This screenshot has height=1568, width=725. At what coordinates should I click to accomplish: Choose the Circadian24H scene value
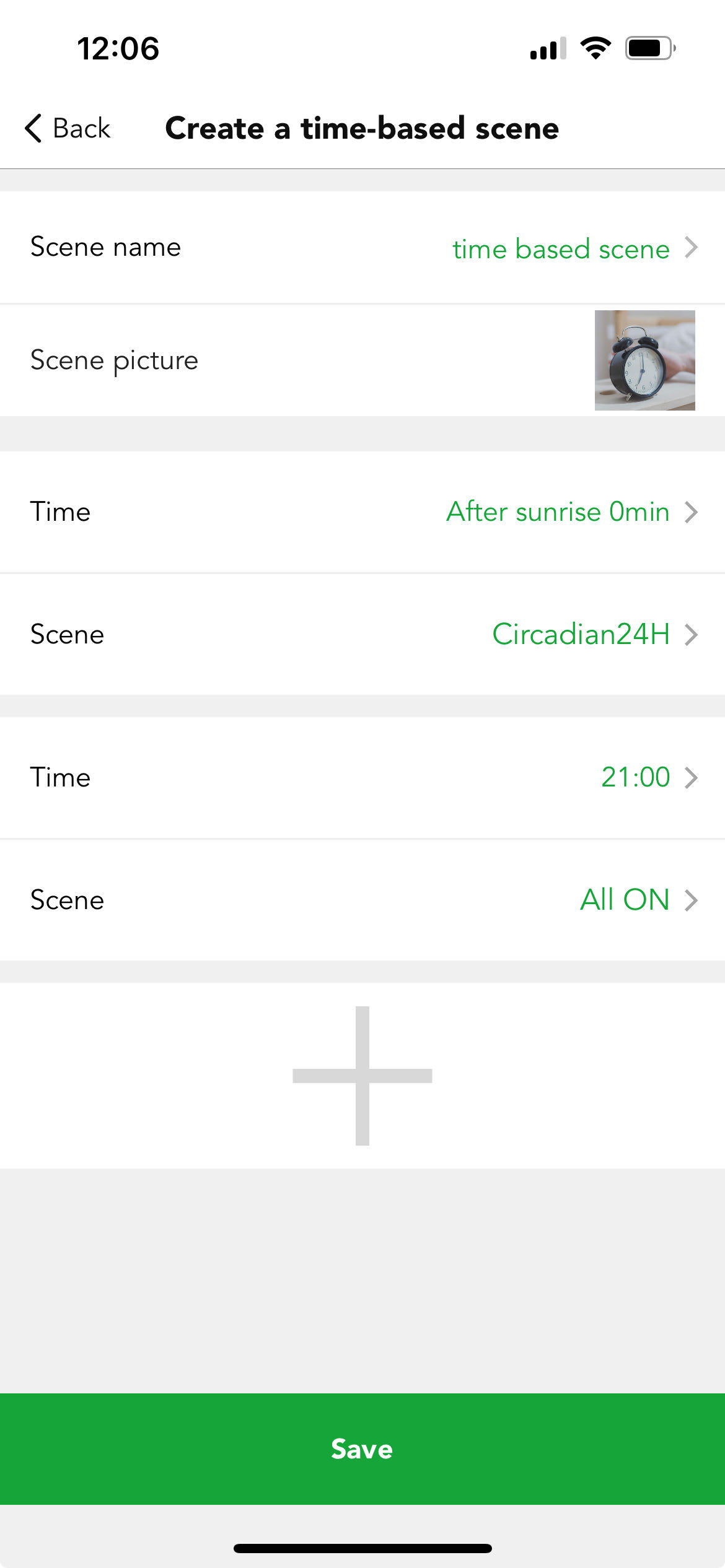[x=581, y=635]
